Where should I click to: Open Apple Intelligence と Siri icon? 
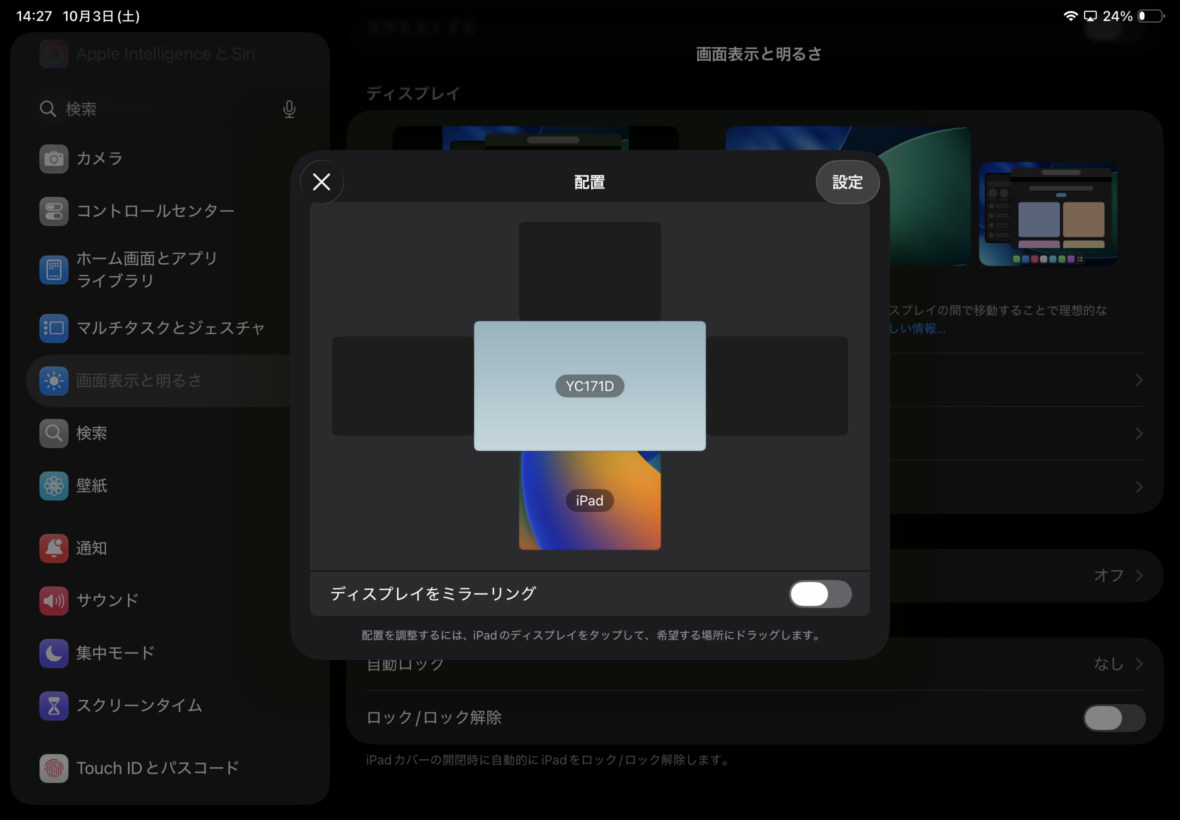53,54
